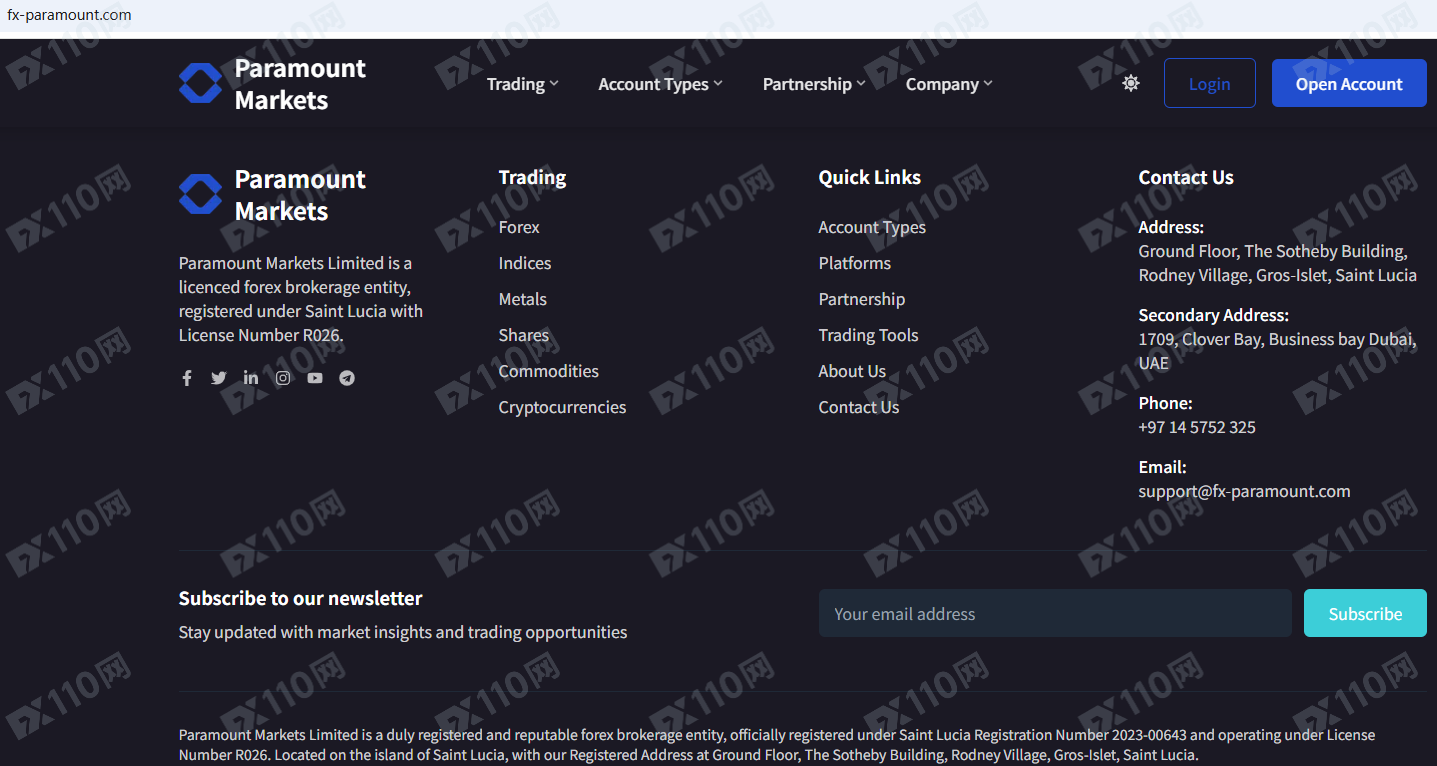1437x766 pixels.
Task: Click the Sotheby Building address text
Action: tap(1278, 263)
